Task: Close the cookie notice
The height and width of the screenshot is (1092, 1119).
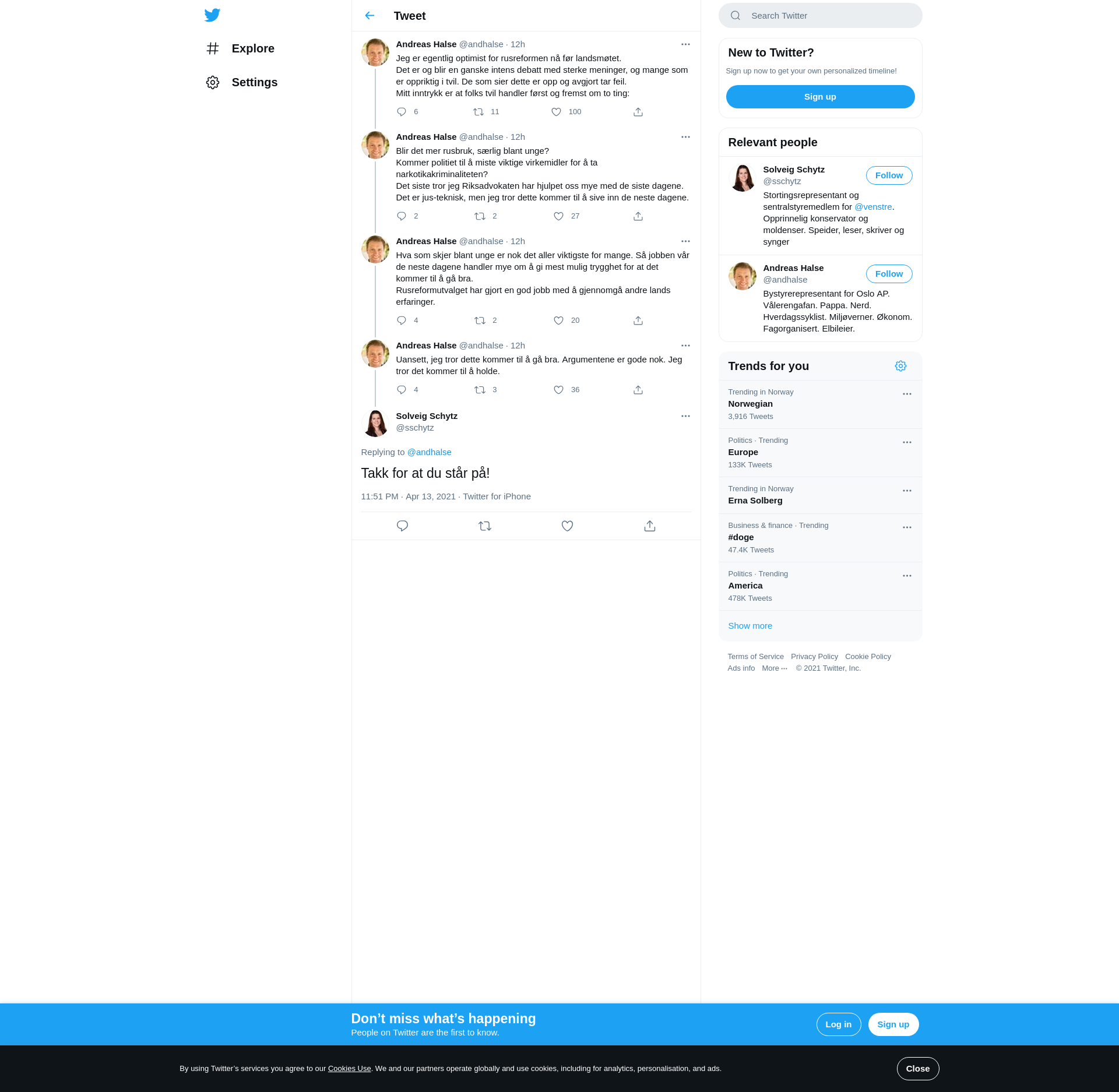Action: [917, 1069]
